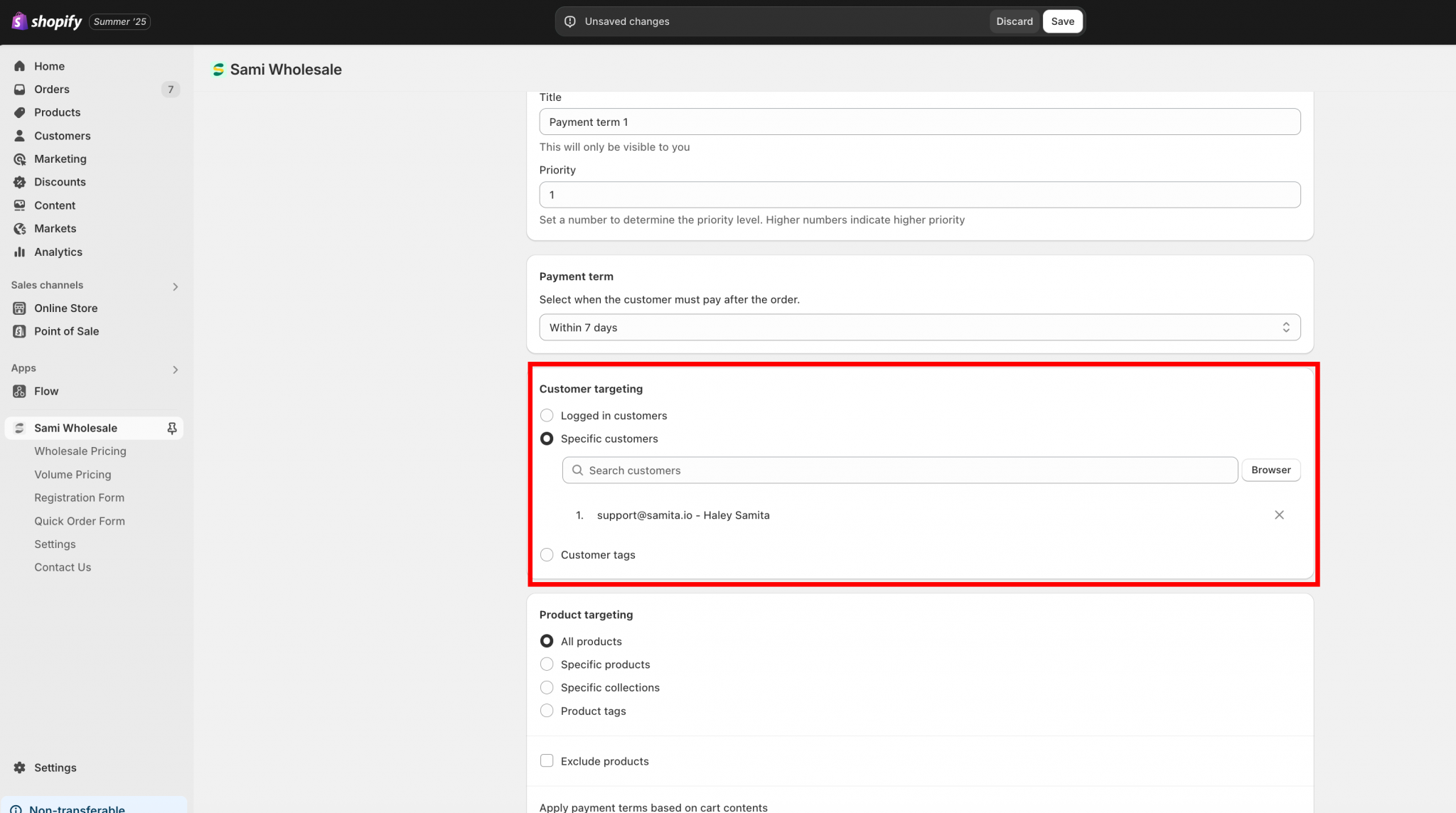The image size is (1456, 813).
Task: Open Volume Pricing menu item
Action: pyautogui.click(x=73, y=475)
